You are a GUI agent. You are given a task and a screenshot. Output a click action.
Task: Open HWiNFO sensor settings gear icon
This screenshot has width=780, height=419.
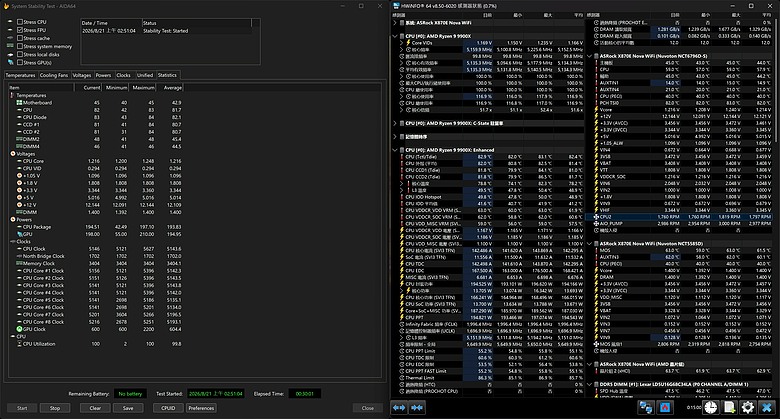tap(748, 408)
